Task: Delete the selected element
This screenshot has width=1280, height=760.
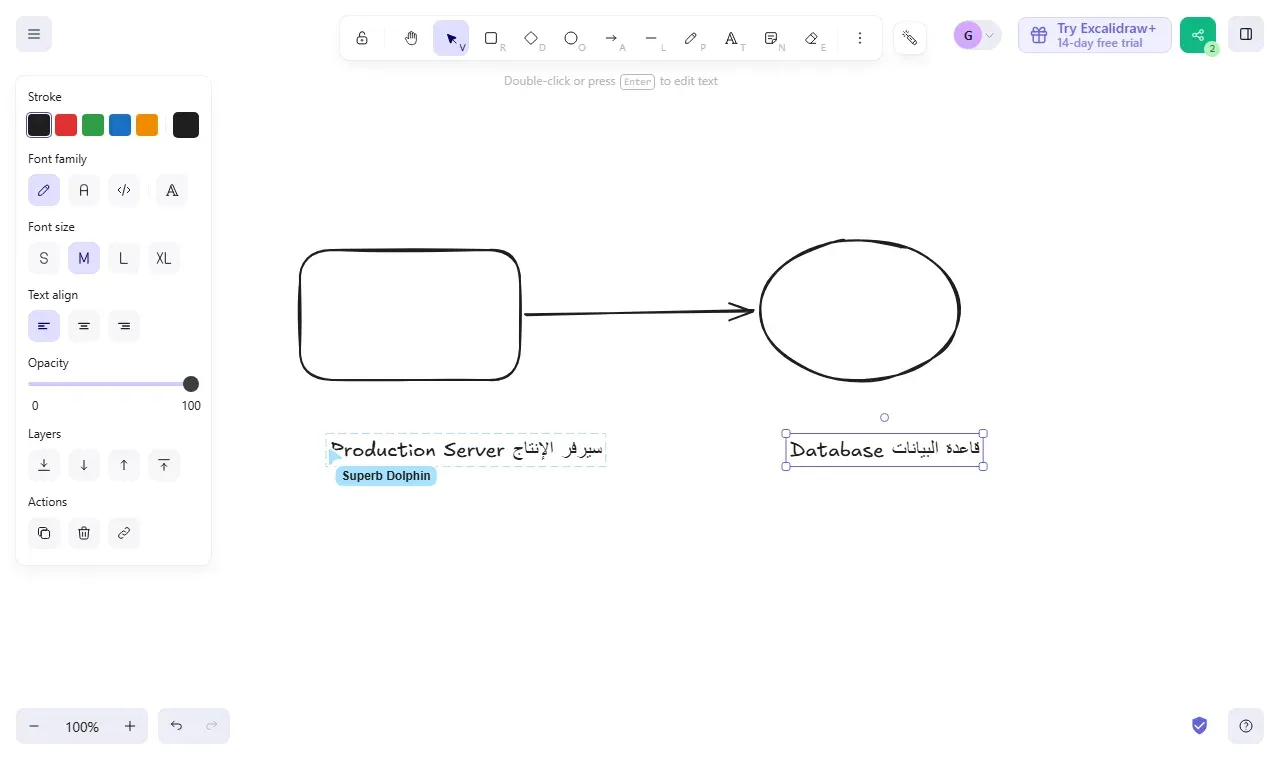Action: 84,533
